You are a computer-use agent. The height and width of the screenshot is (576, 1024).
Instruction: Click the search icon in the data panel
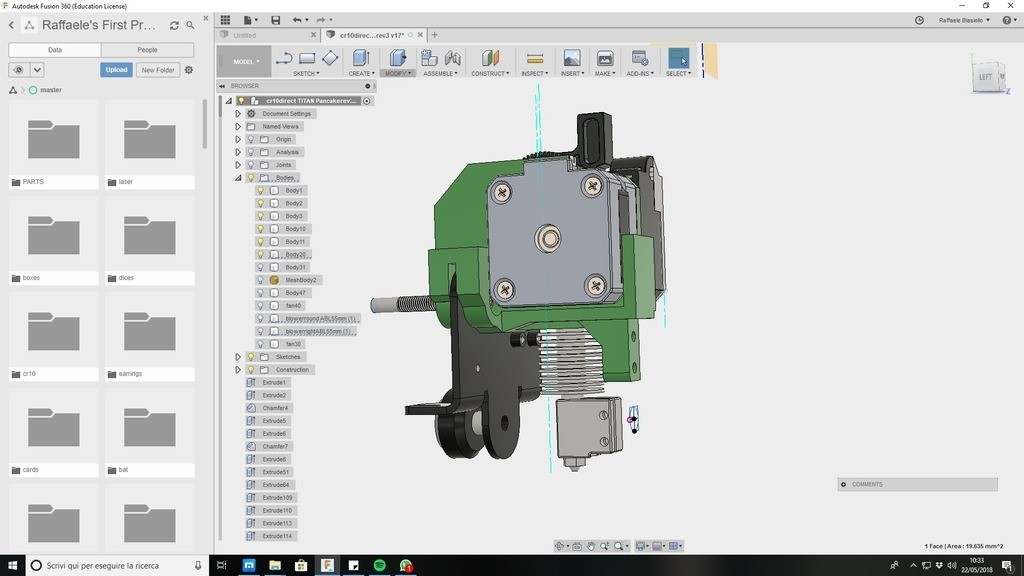[x=191, y=25]
